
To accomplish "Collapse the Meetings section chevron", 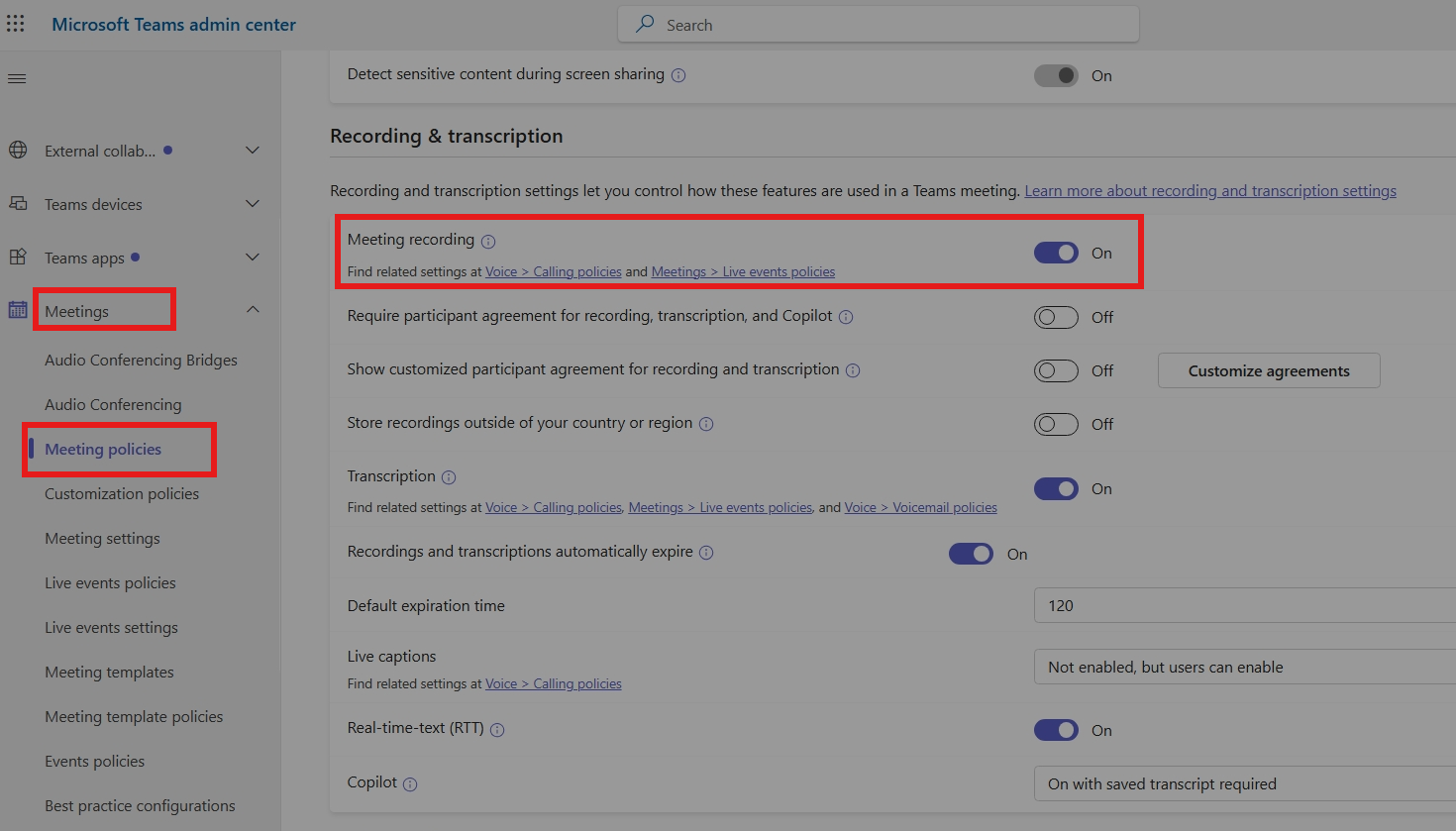I will tap(253, 310).
